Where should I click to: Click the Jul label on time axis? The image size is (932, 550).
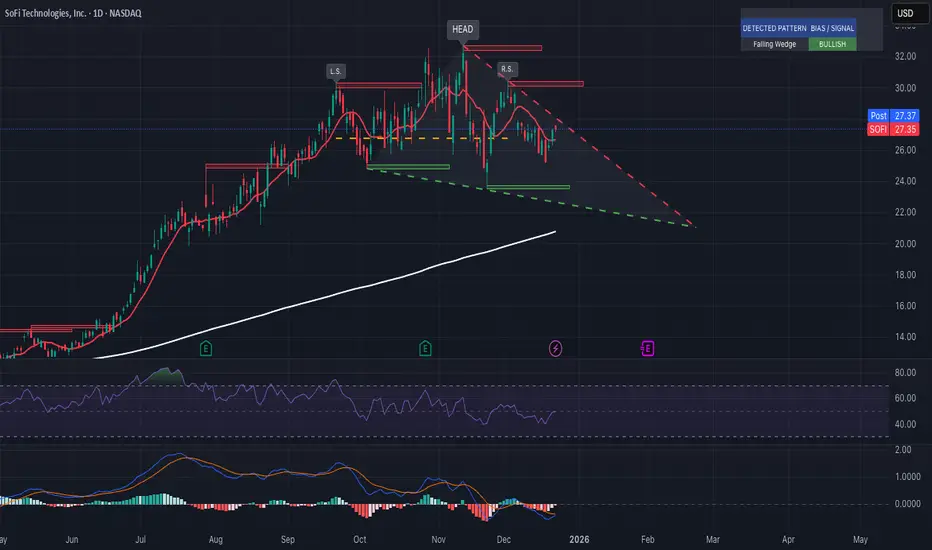click(140, 539)
